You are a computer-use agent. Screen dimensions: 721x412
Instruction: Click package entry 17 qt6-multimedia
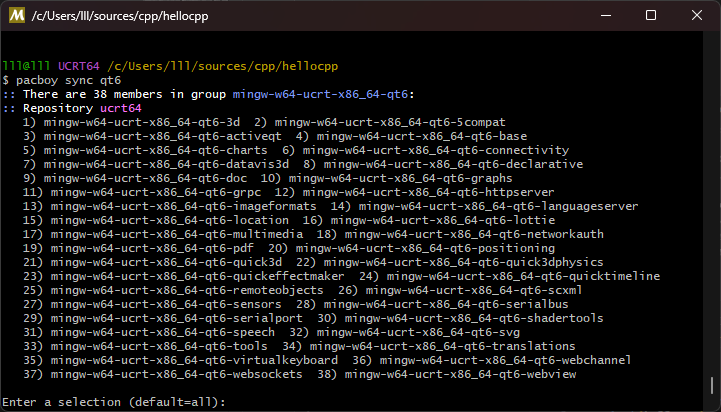[x=163, y=234]
